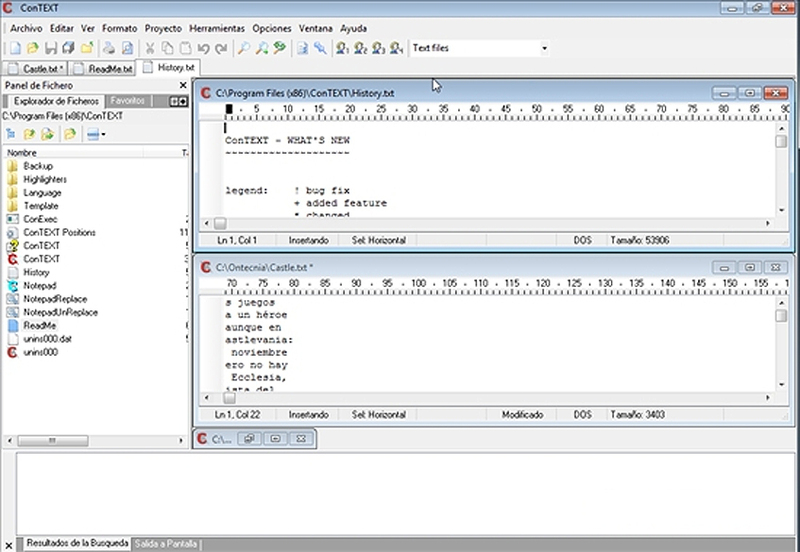Screen dimensions: 800x552
Task: Click Castle.txt window horizontal scrollbar thumb
Action: click(229, 397)
